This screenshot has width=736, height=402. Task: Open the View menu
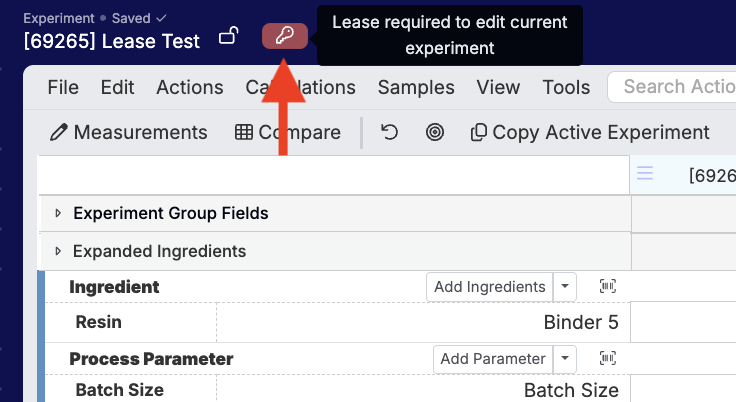498,87
